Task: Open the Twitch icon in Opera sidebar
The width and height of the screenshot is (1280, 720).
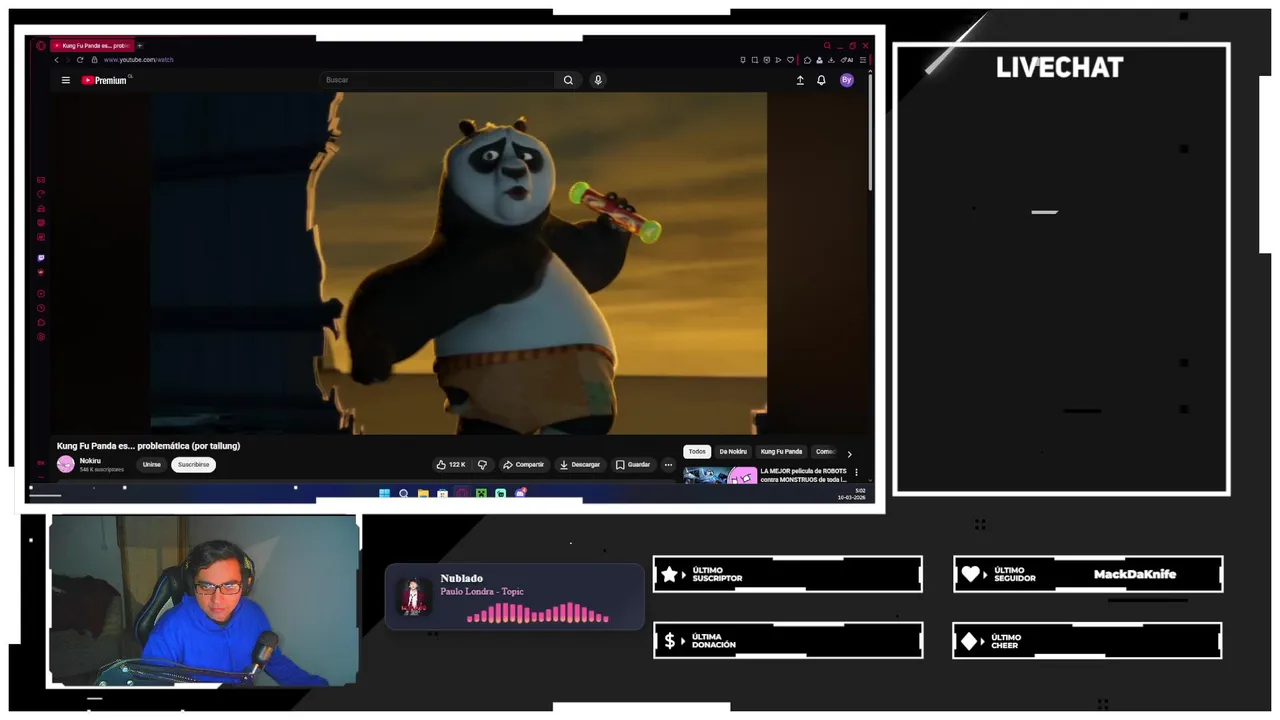Action: (x=41, y=258)
